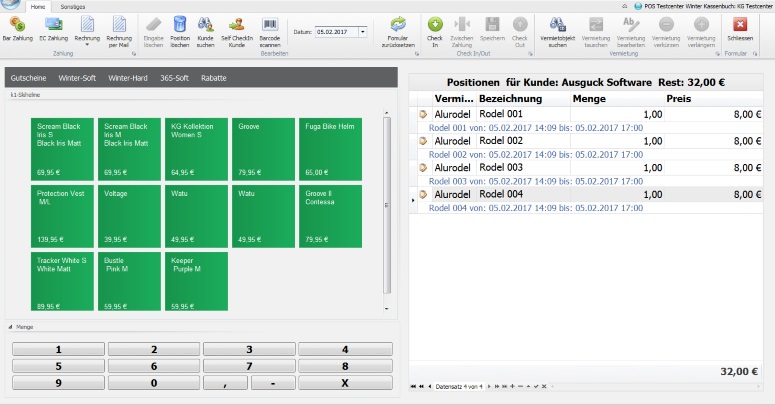Open the Winter-Soft category tab
The height and width of the screenshot is (405, 775).
coord(77,78)
